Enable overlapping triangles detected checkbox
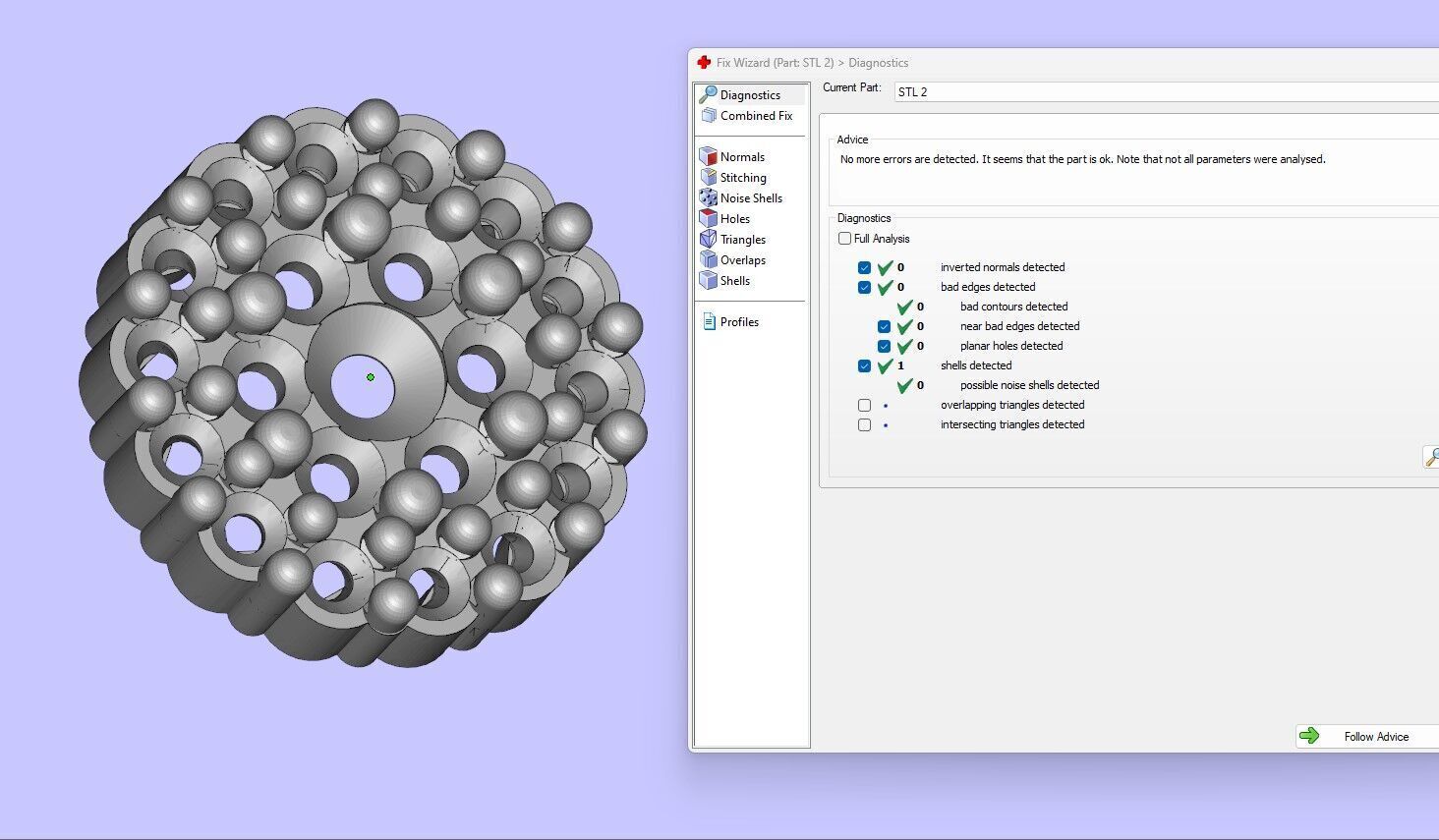The height and width of the screenshot is (840, 1439). pos(864,405)
